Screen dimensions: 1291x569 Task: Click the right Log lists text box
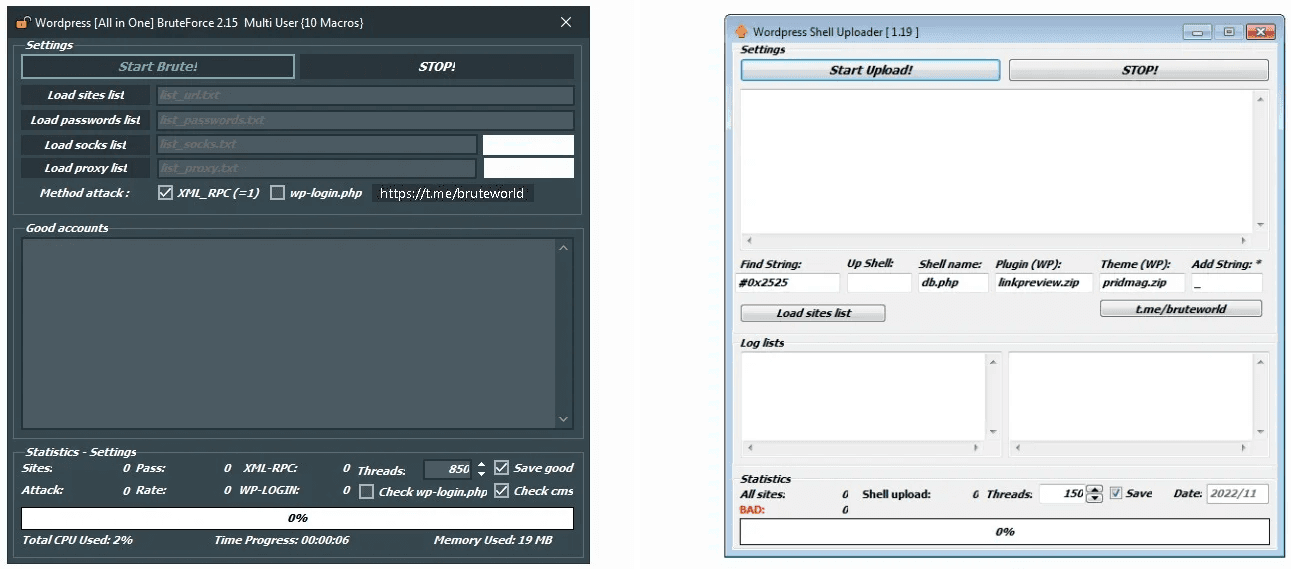coord(1131,395)
